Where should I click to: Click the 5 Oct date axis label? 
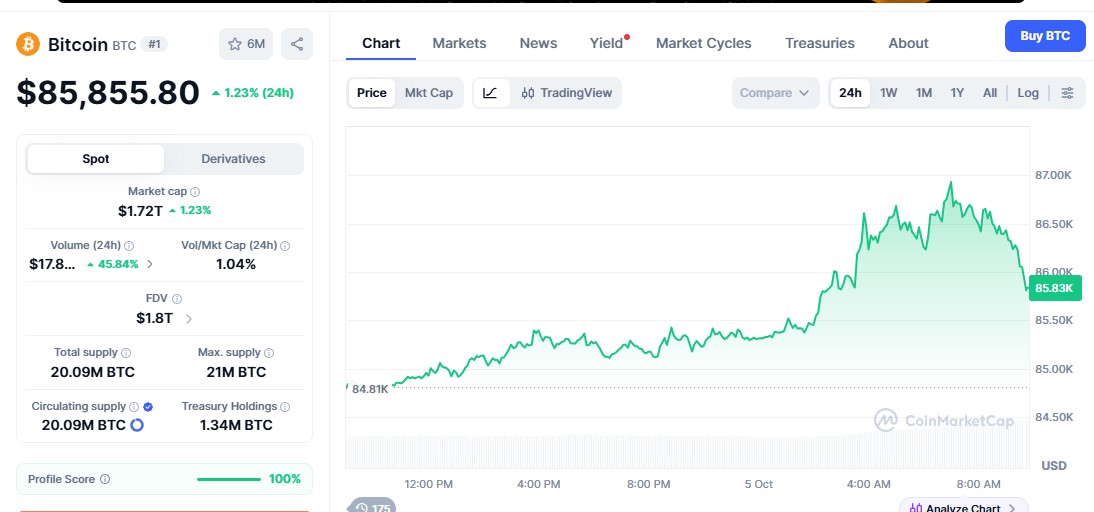(758, 484)
